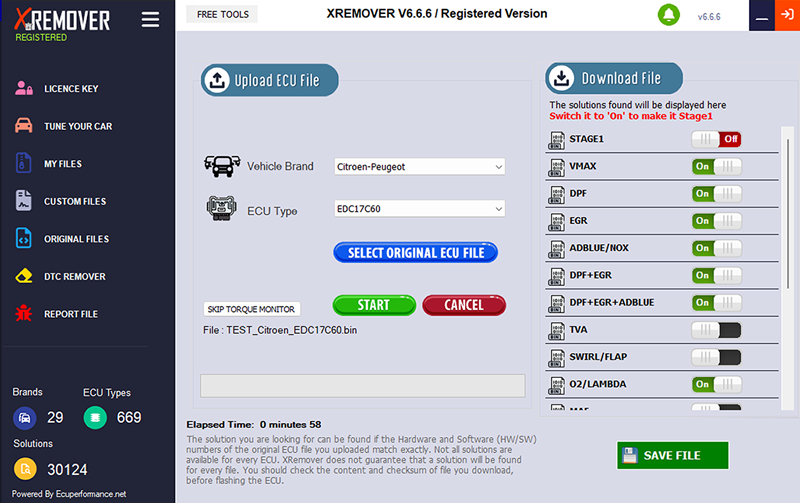800x503 pixels.
Task: Enable the TVA toggle
Action: 716,330
